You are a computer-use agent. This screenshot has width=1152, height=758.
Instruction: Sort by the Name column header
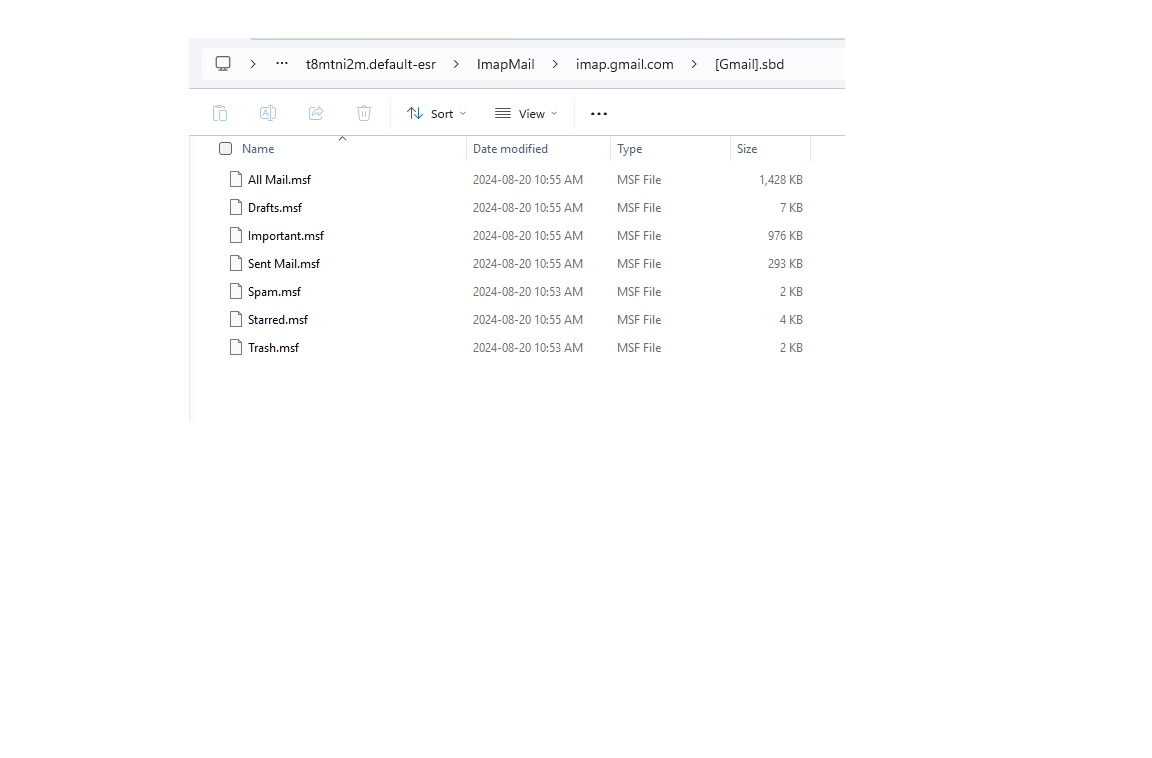tap(258, 148)
